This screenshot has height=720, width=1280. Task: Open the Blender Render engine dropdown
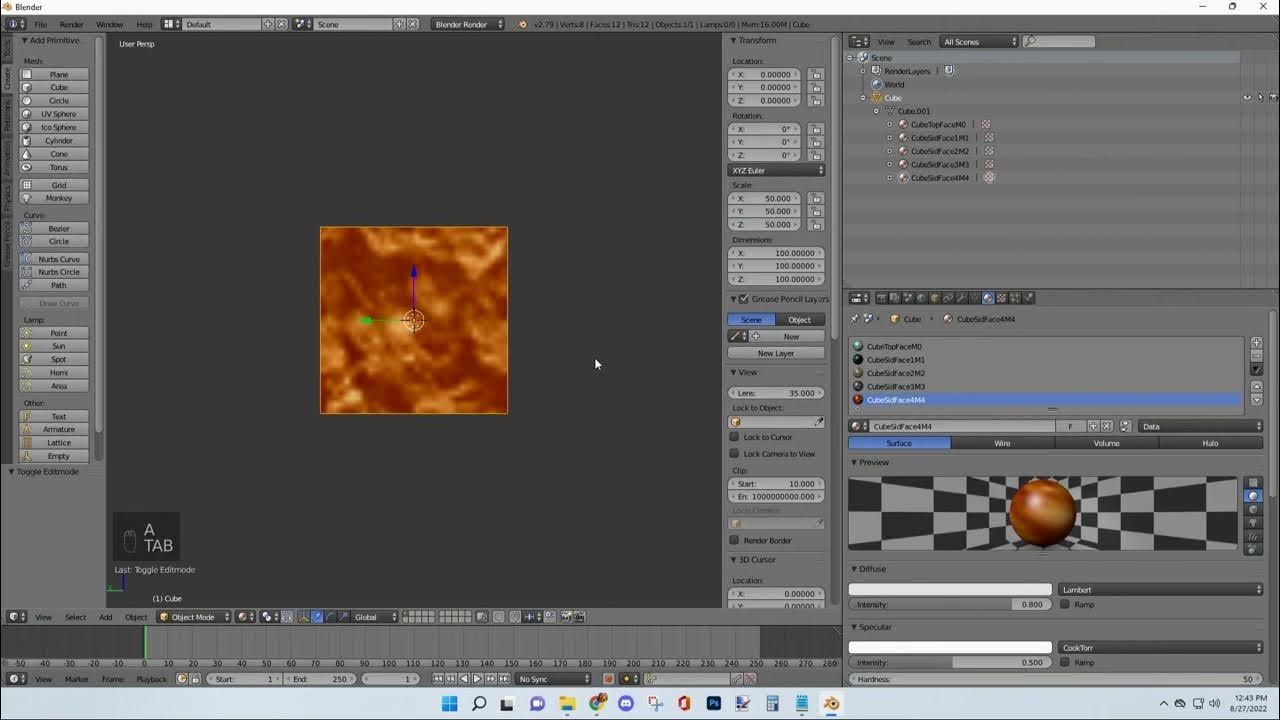(x=468, y=24)
